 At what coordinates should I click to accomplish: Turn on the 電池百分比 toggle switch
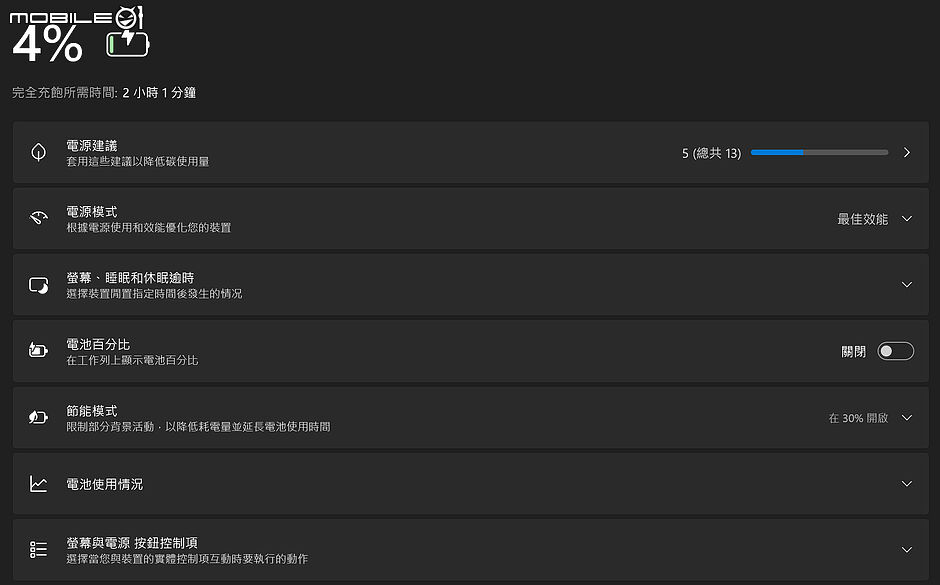click(x=896, y=351)
